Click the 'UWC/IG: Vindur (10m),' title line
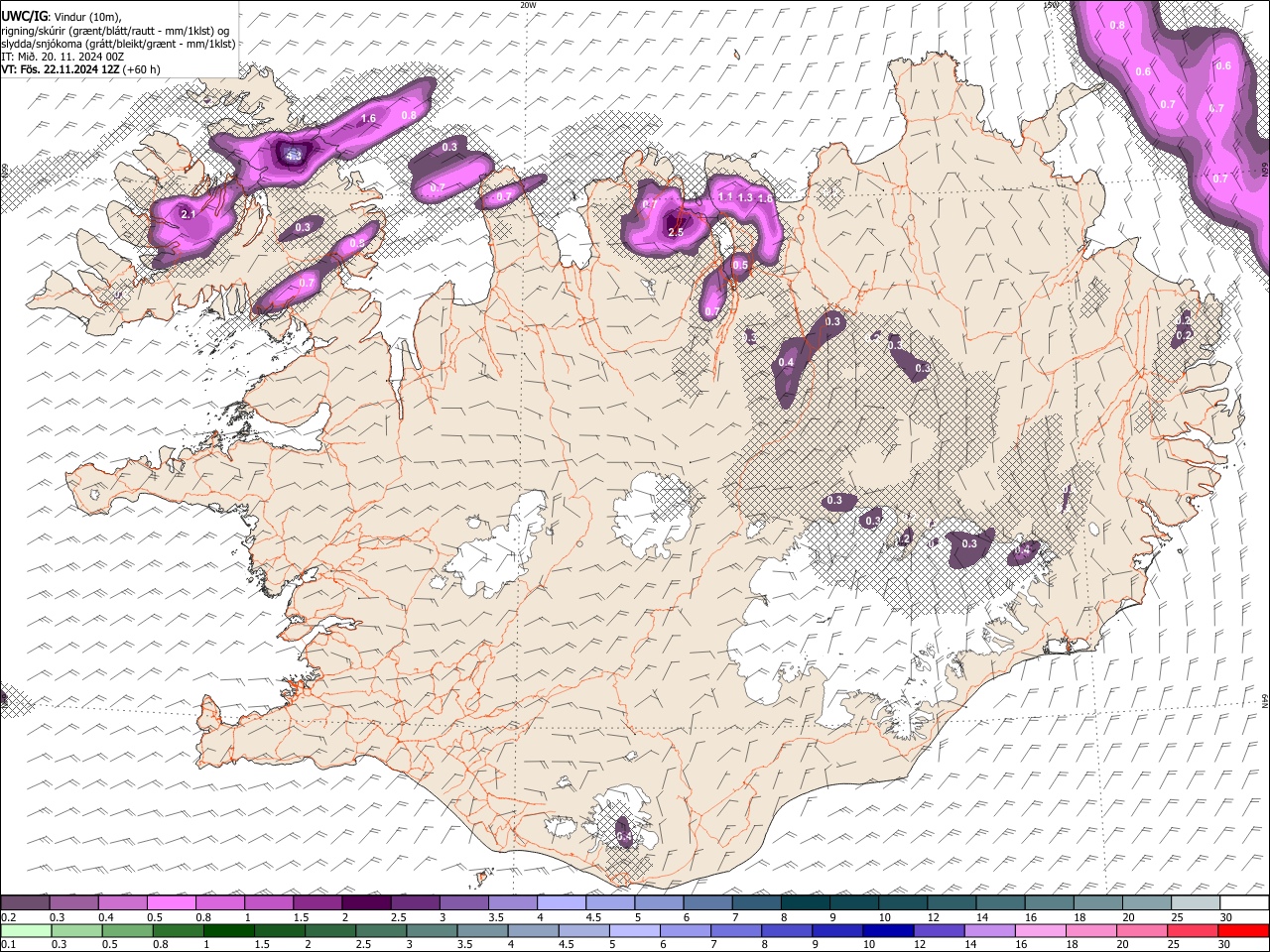The height and width of the screenshot is (952, 1270). click(x=62, y=17)
